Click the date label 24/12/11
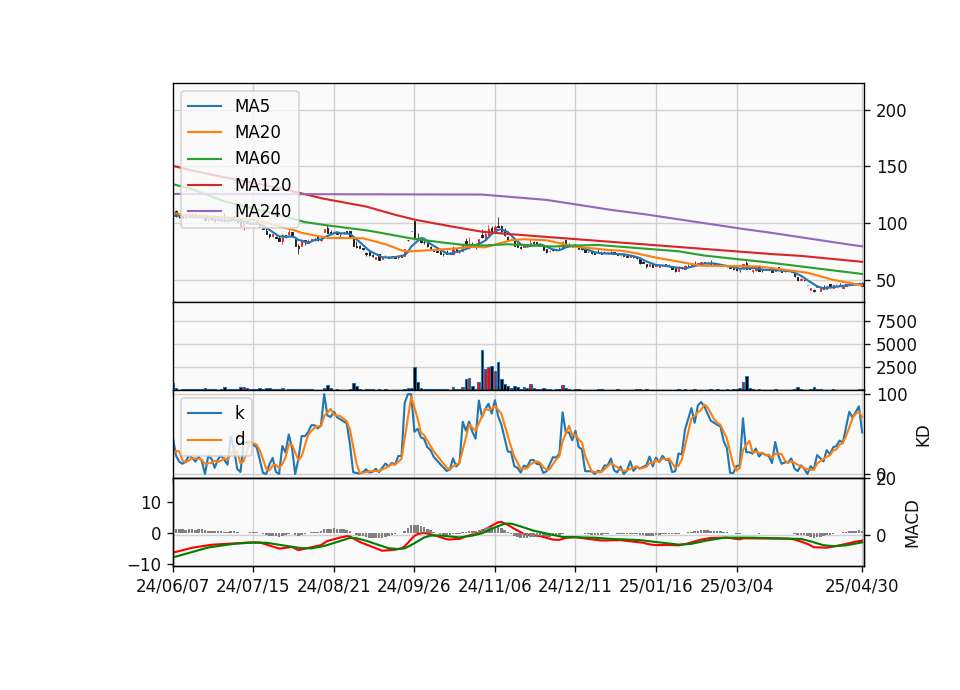 [x=575, y=586]
